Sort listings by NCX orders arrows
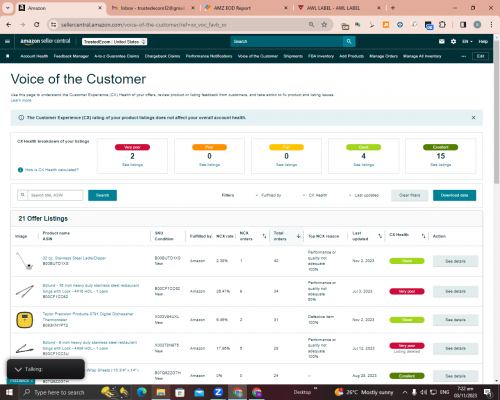Image resolution: width=500 pixels, height=400 pixels. (264, 236)
